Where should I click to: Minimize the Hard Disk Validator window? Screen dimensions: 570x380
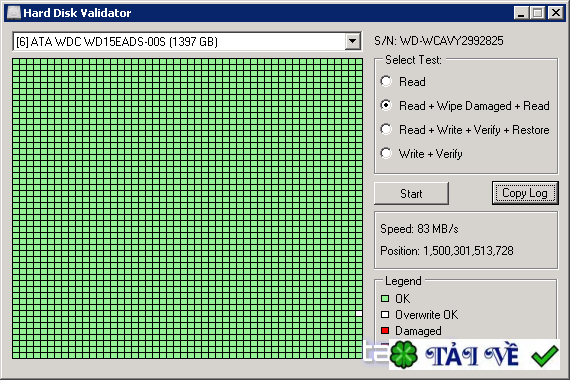point(521,13)
